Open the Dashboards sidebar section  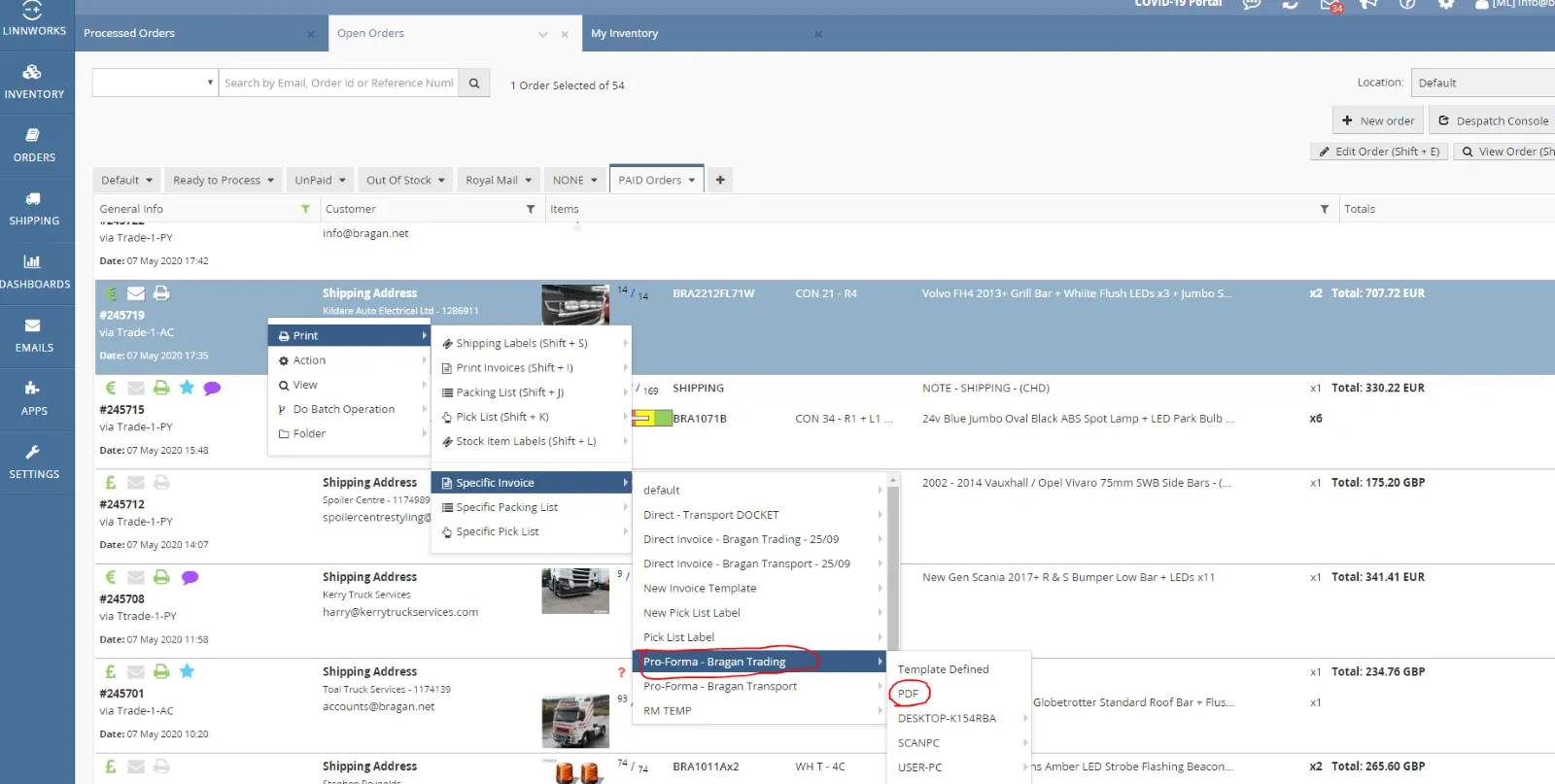[x=34, y=272]
